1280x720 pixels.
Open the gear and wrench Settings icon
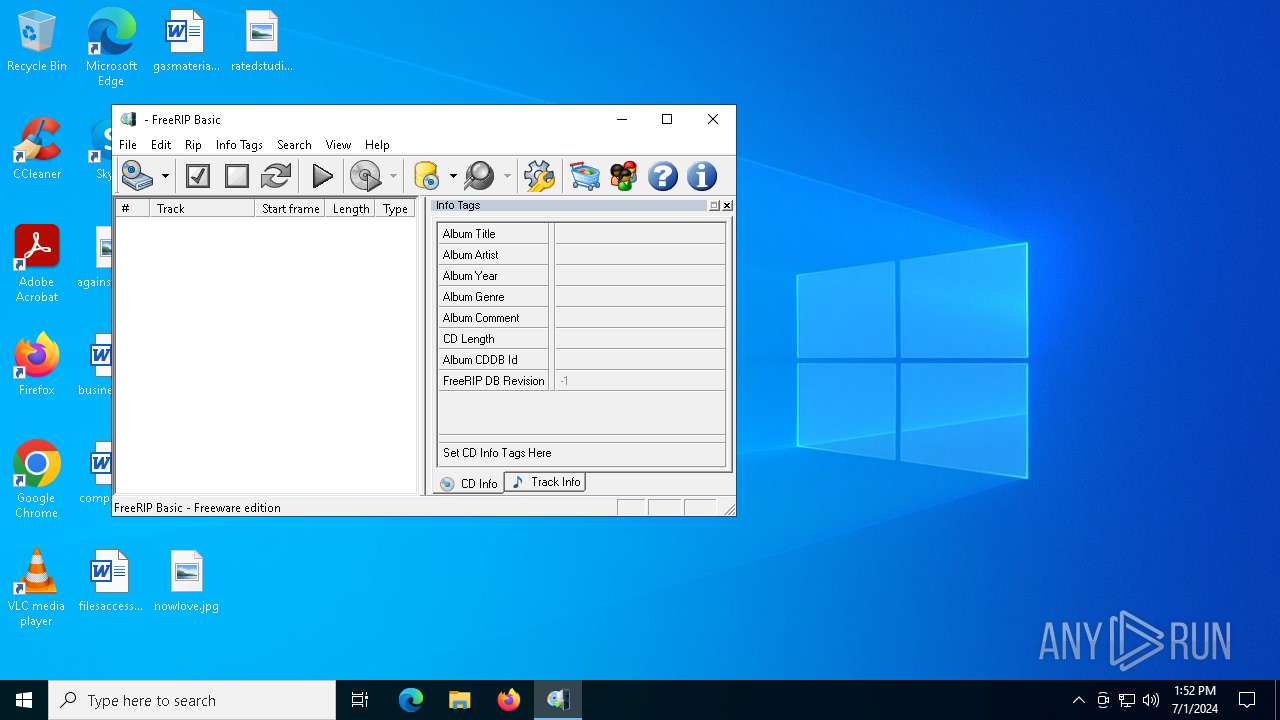539,176
